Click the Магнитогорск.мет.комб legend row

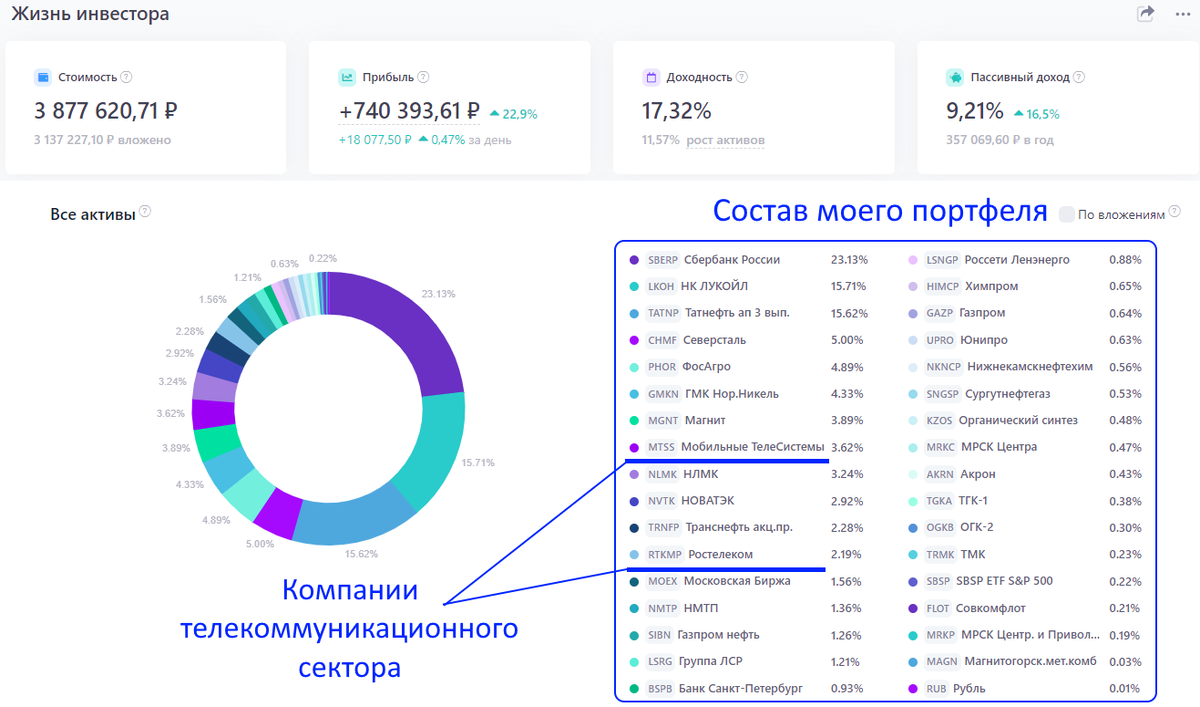1026,661
